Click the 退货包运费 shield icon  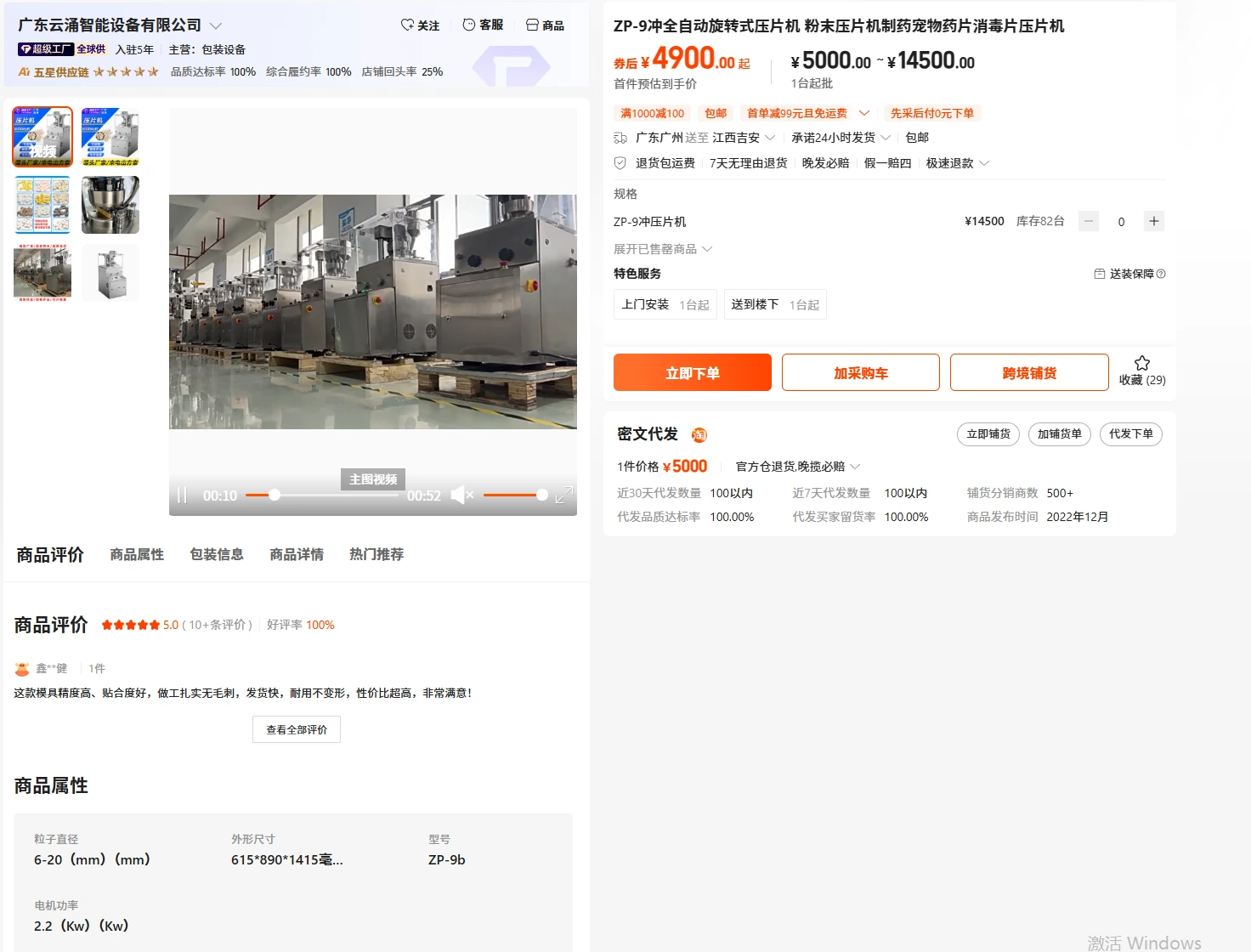[x=620, y=163]
